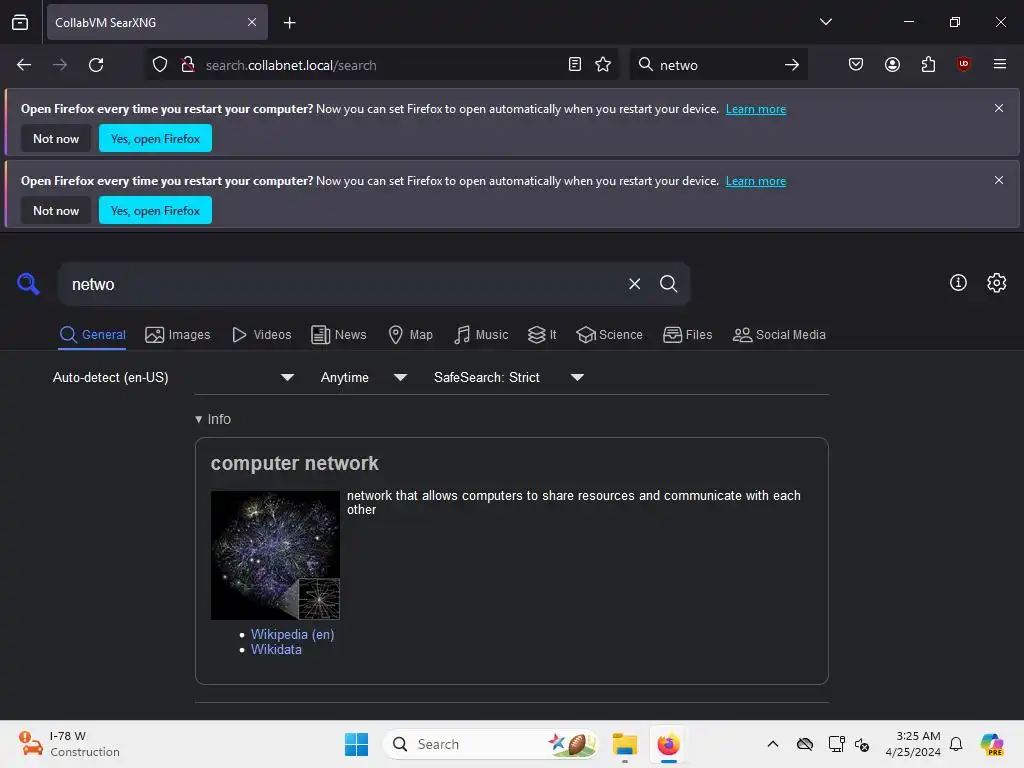Switch to the News category
Screen dimensions: 1024x768
click(x=339, y=334)
